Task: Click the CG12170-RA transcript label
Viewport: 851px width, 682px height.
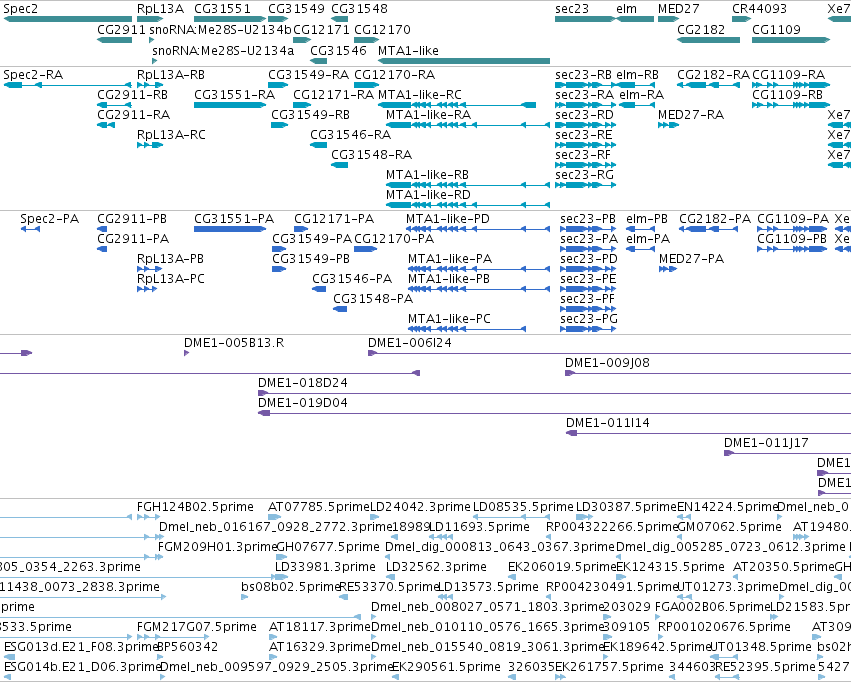Action: (395, 75)
